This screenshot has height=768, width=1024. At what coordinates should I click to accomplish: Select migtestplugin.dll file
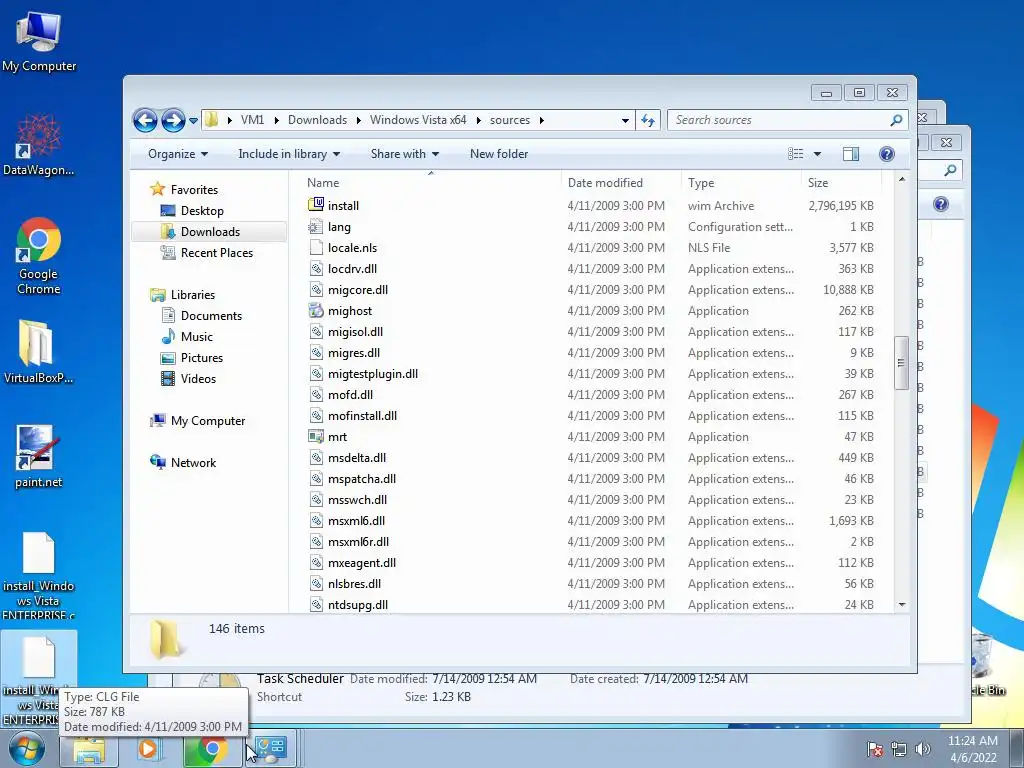click(x=373, y=374)
